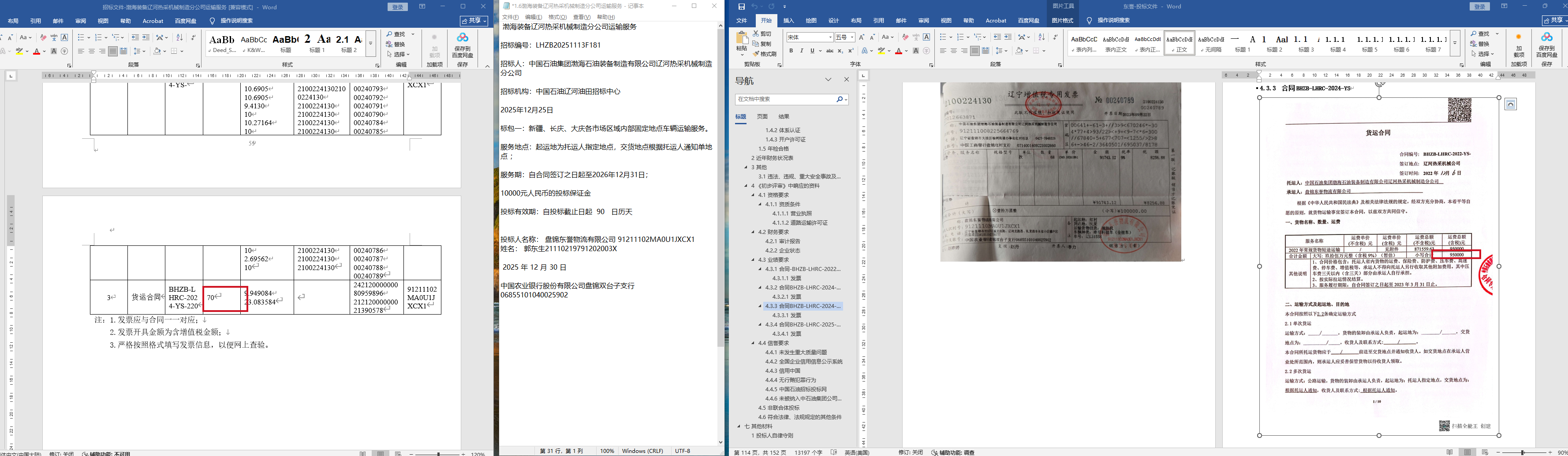Image resolution: width=1568 pixels, height=456 pixels.
Task: Toggle show paragraph marks in left Word
Action: pyautogui.click(x=193, y=37)
